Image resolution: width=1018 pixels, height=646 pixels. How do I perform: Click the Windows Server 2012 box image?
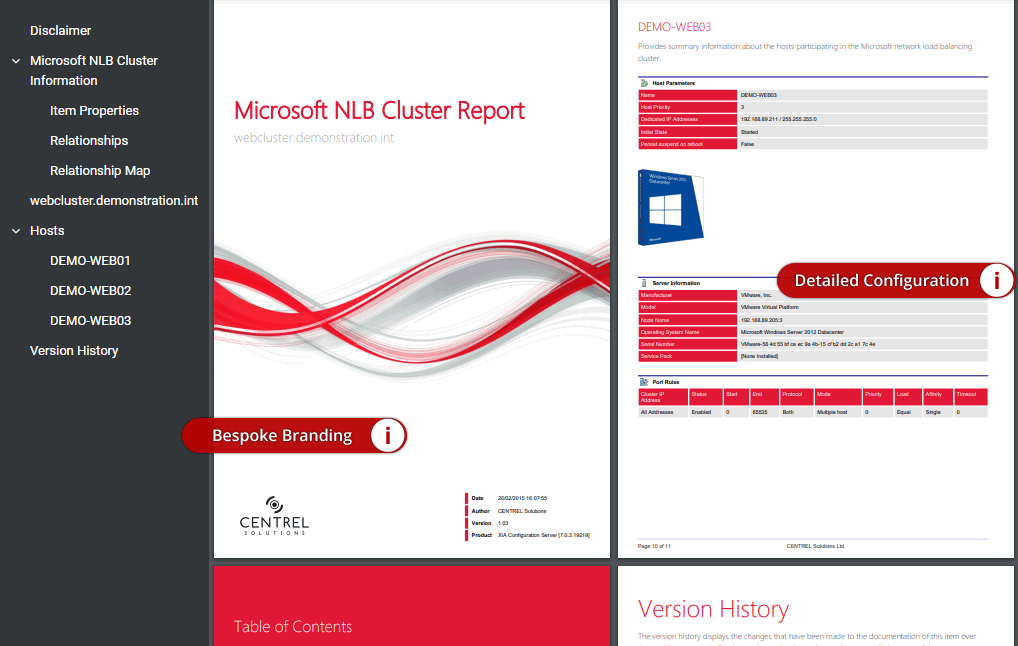click(671, 208)
